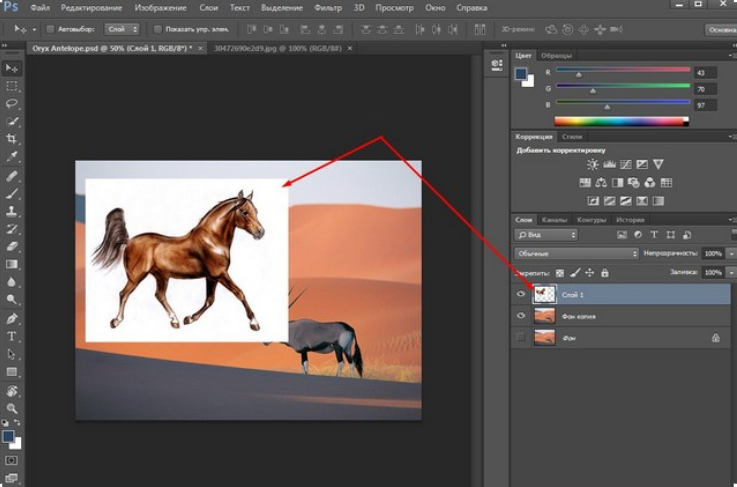Switch to the Каналы tab
737x487 pixels.
tap(553, 219)
